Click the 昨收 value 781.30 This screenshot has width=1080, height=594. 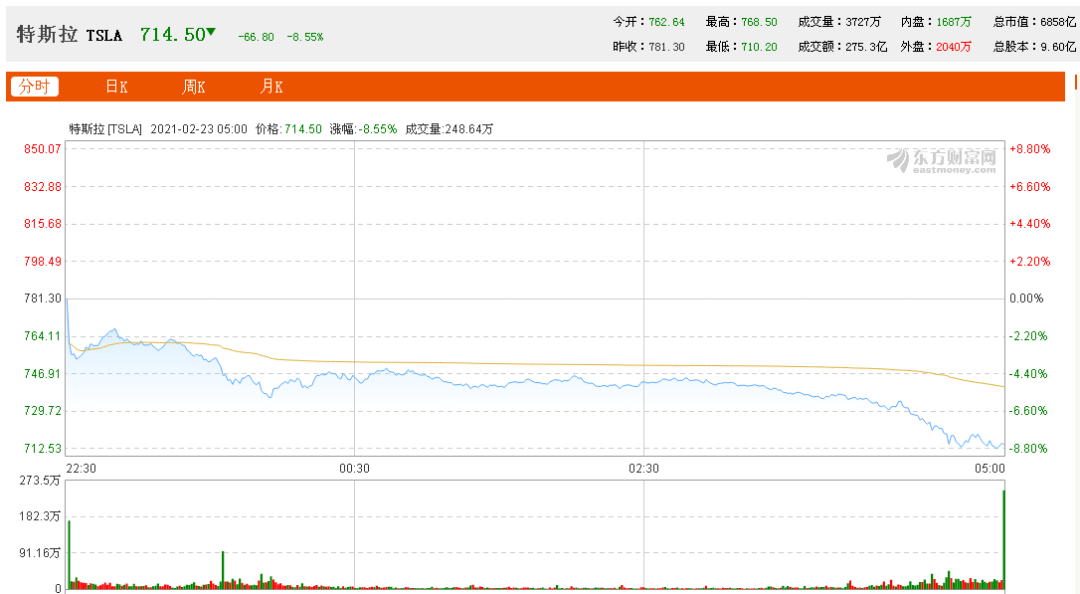point(667,47)
